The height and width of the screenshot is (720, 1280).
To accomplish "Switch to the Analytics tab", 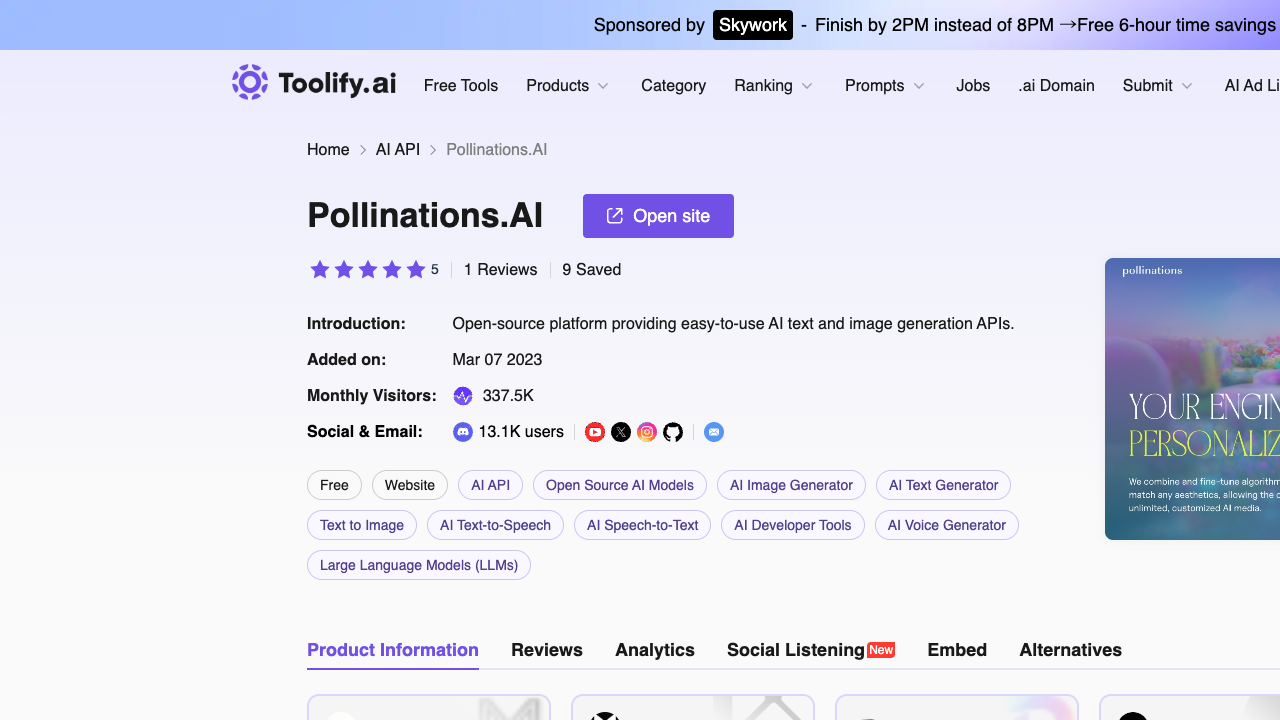I will coord(655,650).
